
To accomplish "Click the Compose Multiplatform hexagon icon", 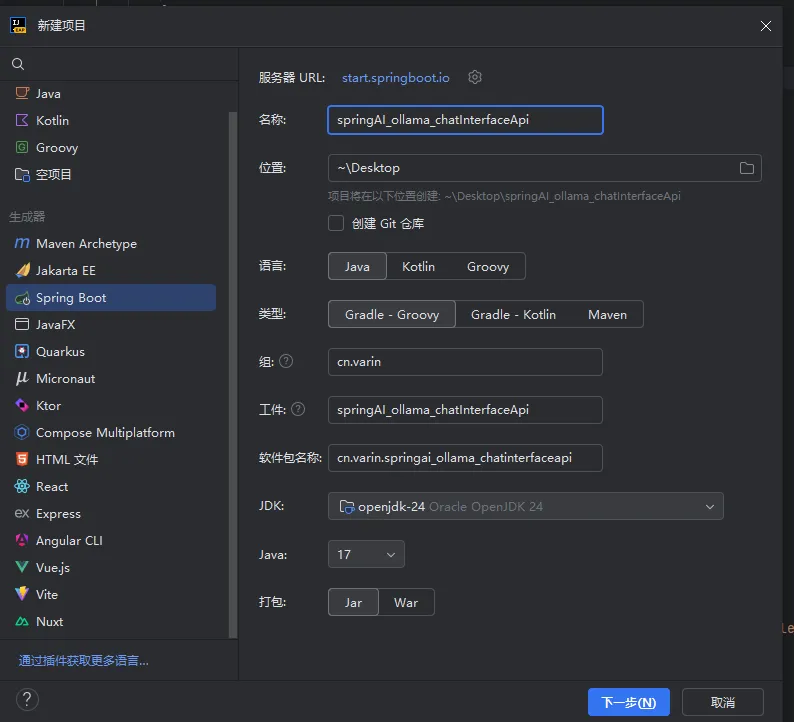I will (22, 432).
